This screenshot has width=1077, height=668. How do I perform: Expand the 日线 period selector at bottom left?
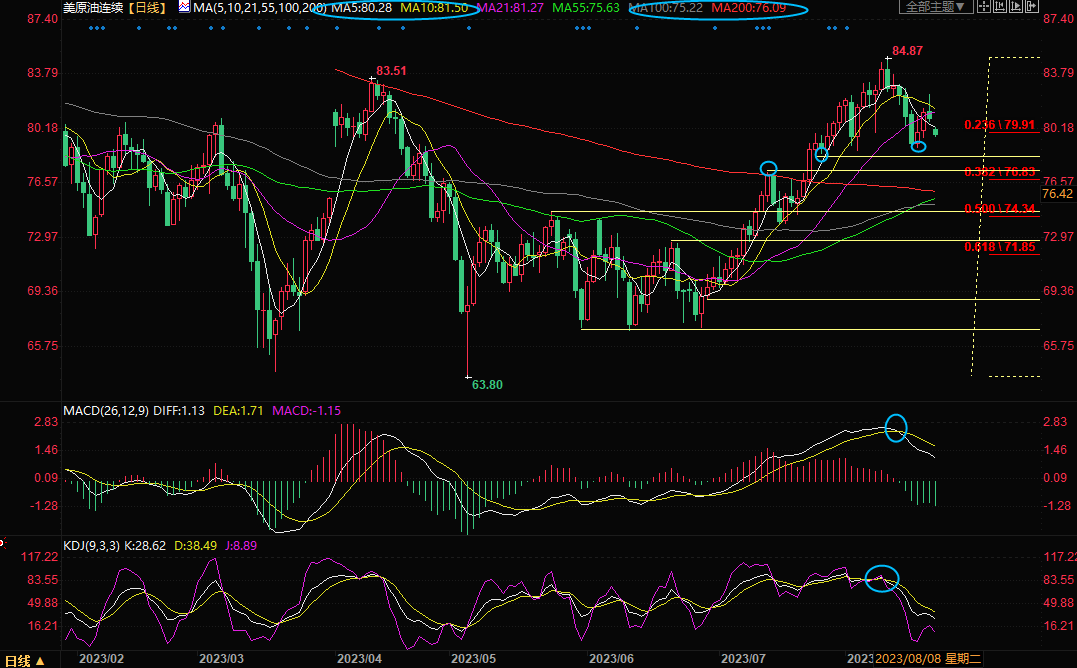click(25, 660)
